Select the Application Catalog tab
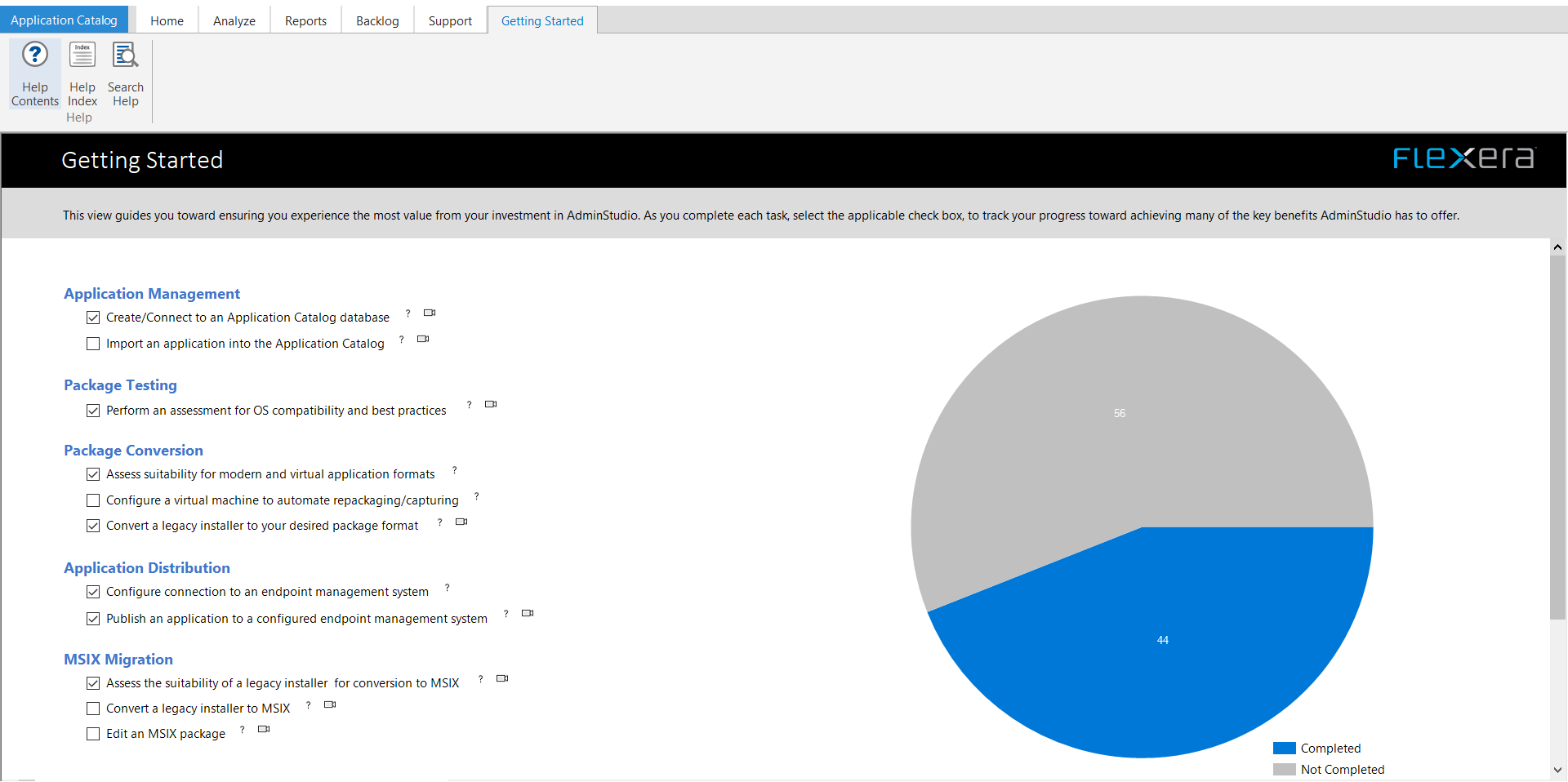 [64, 20]
